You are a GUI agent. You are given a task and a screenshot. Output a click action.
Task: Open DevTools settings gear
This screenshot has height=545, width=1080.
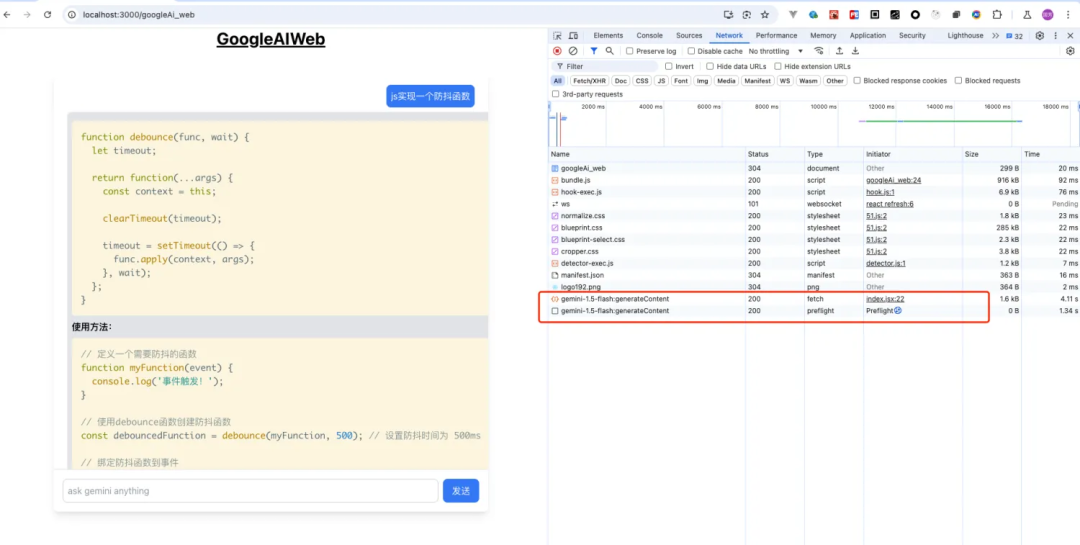[1040, 36]
